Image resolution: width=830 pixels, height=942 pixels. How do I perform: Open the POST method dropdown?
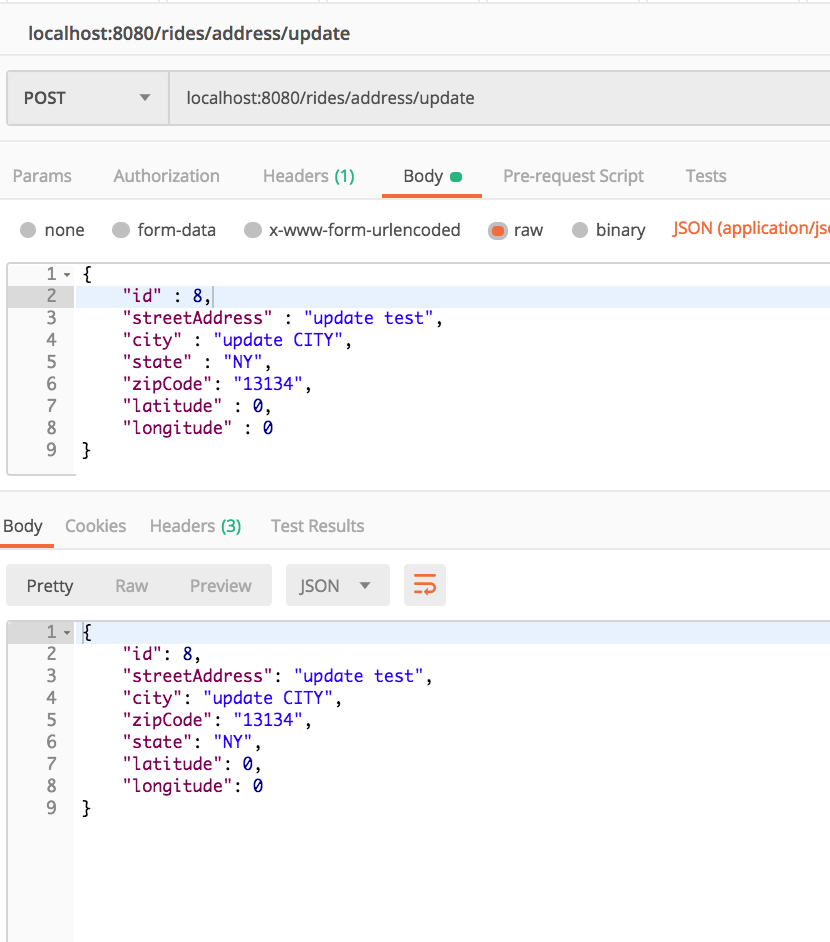tap(88, 98)
